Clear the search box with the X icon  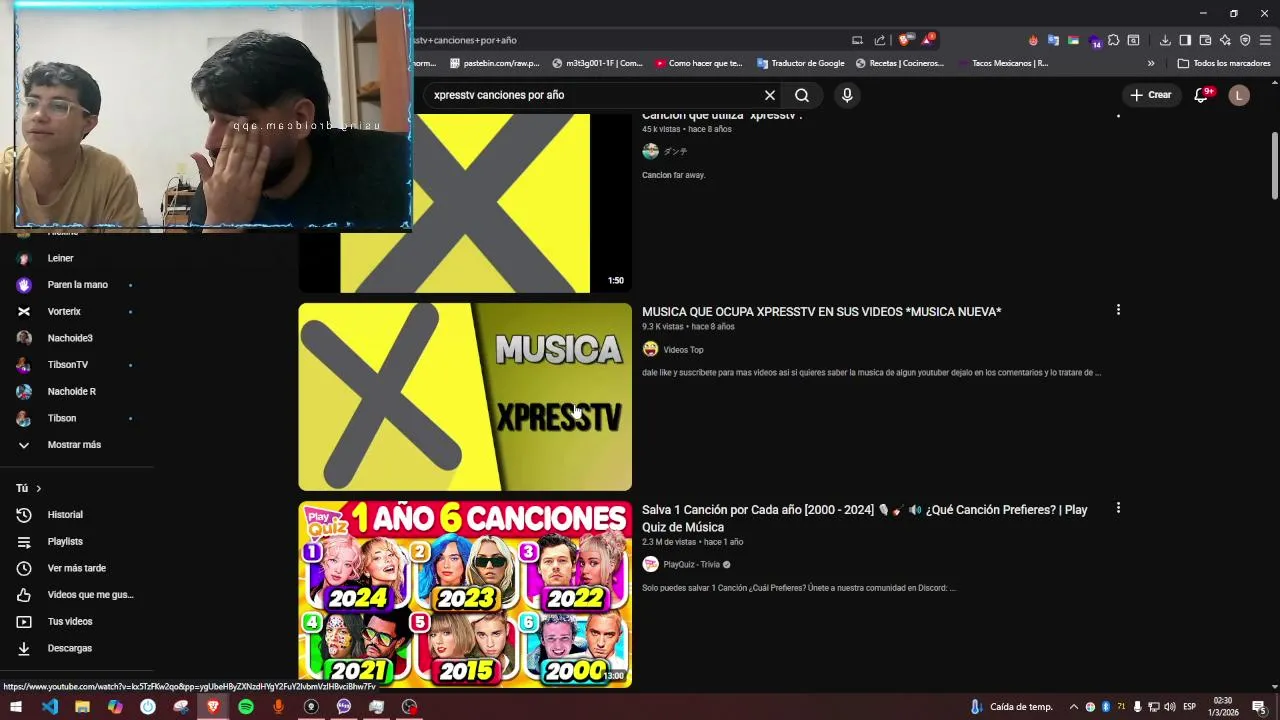pos(770,95)
